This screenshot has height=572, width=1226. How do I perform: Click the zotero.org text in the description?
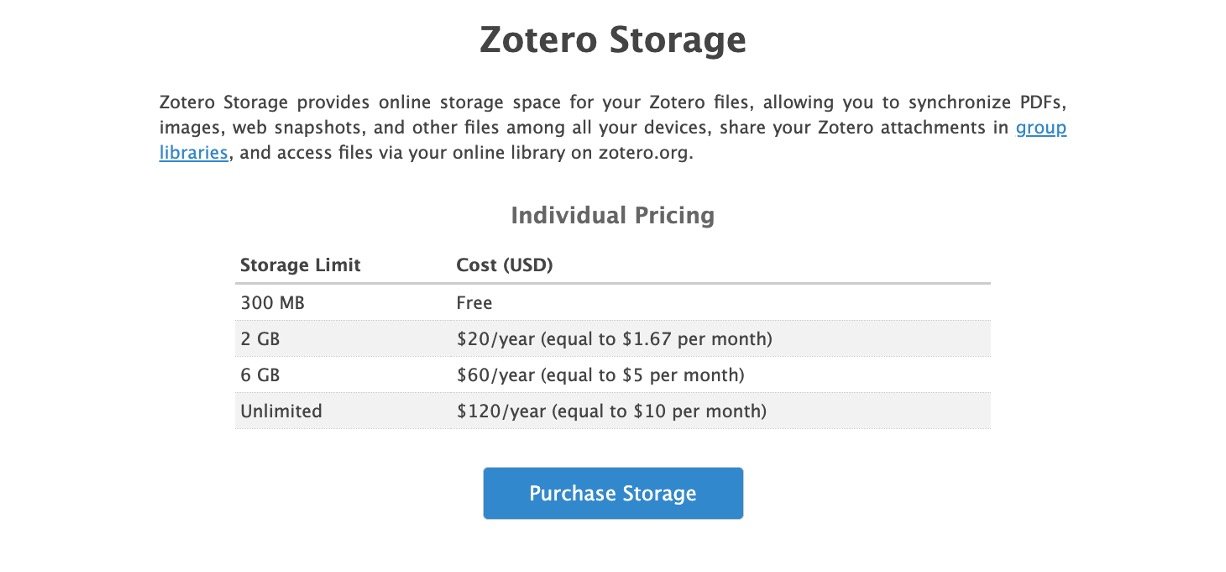[x=647, y=154]
